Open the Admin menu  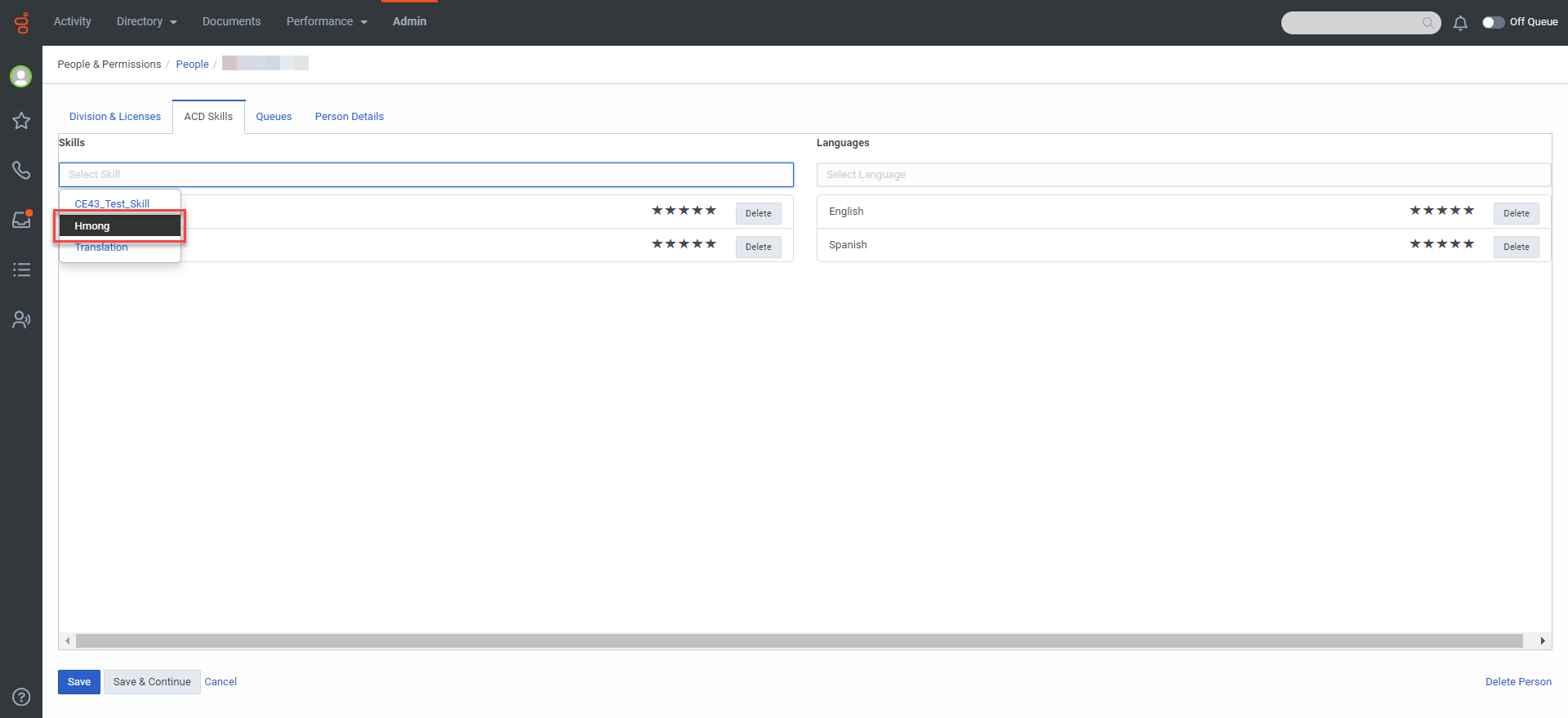(409, 21)
